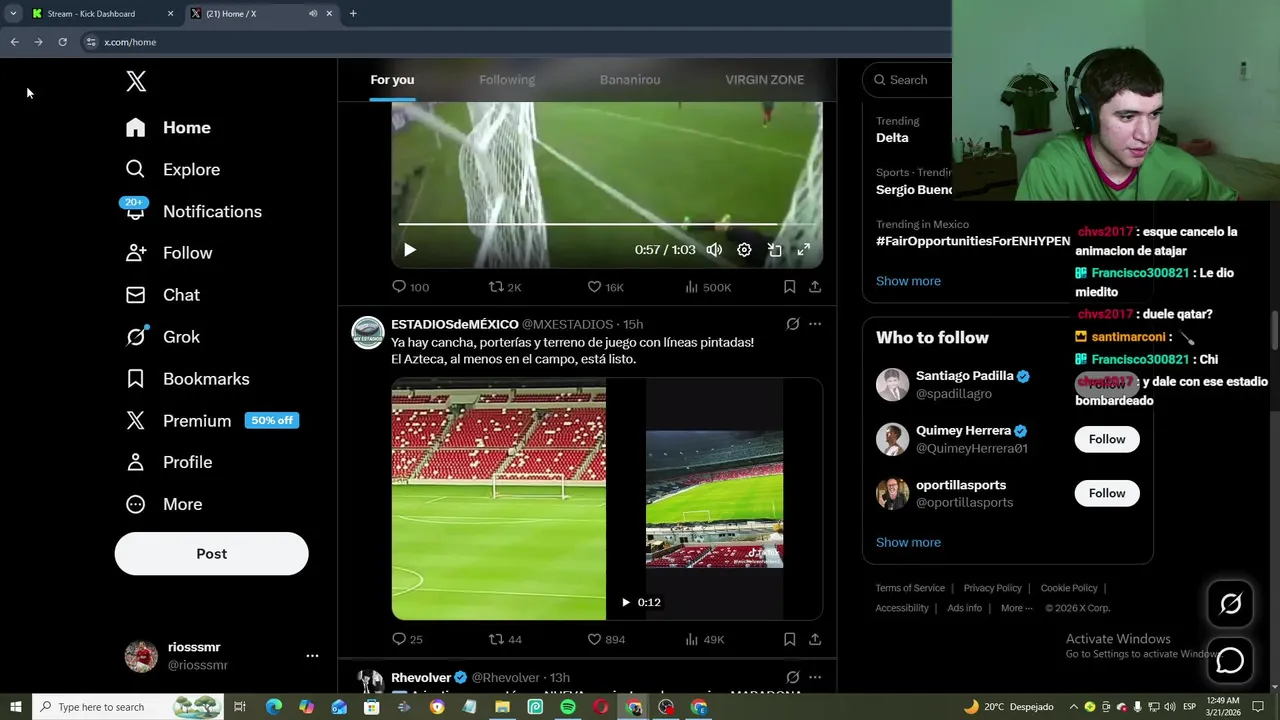Open #FairOpportunitiesForENHYPEN trend
This screenshot has height=720, width=1280.
[973, 242]
